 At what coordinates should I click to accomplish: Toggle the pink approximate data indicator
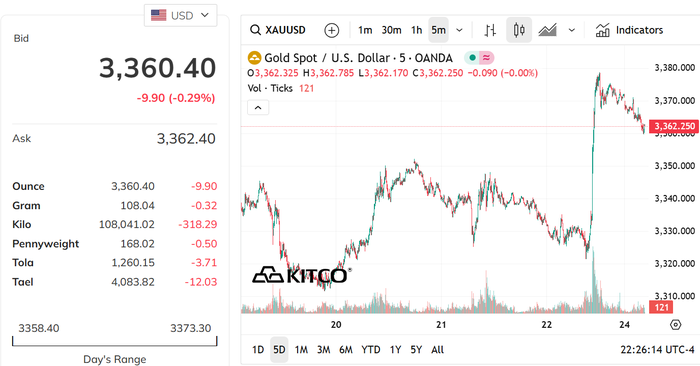pyautogui.click(x=487, y=58)
